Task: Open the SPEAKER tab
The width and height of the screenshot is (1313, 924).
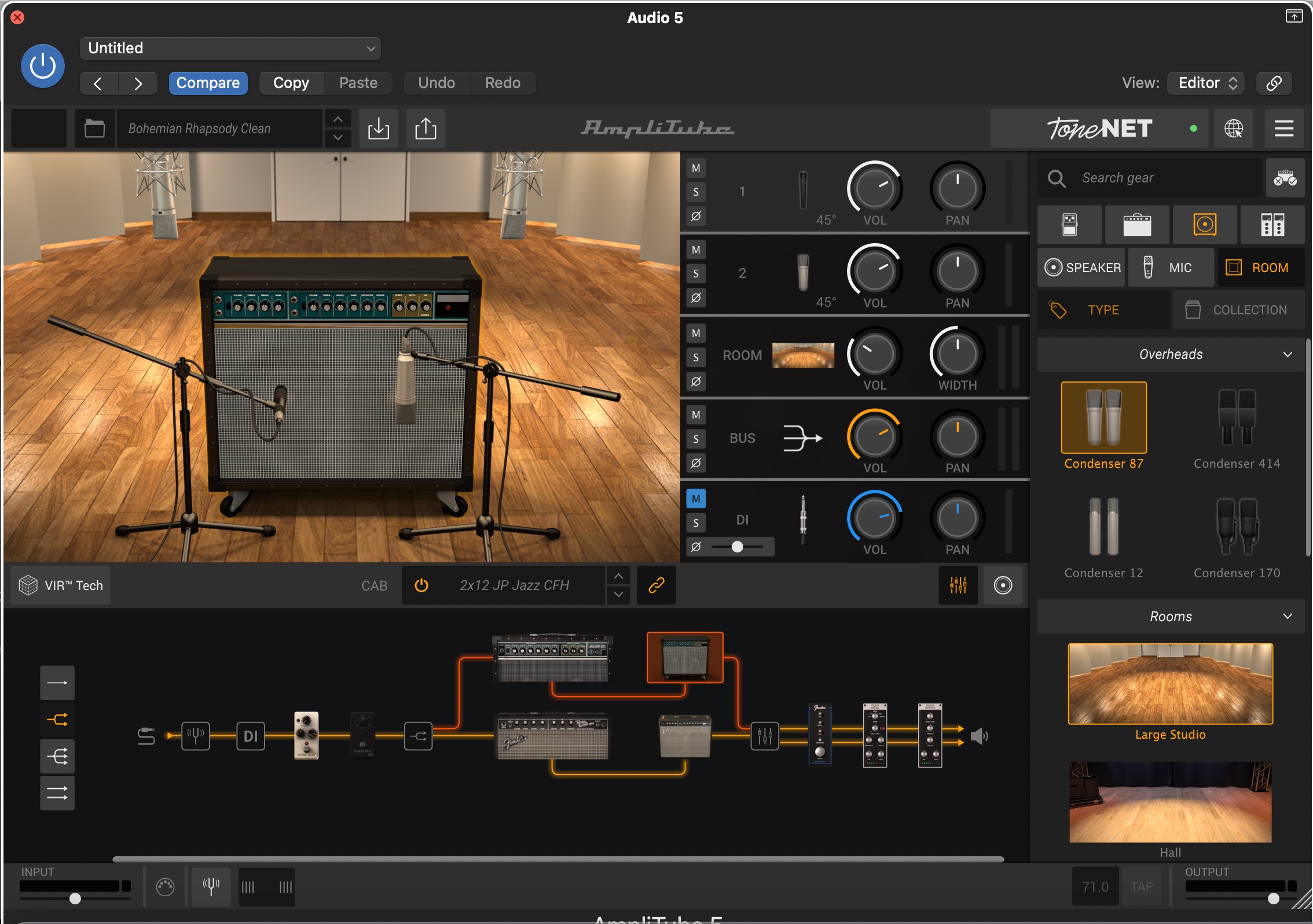Action: point(1081,267)
